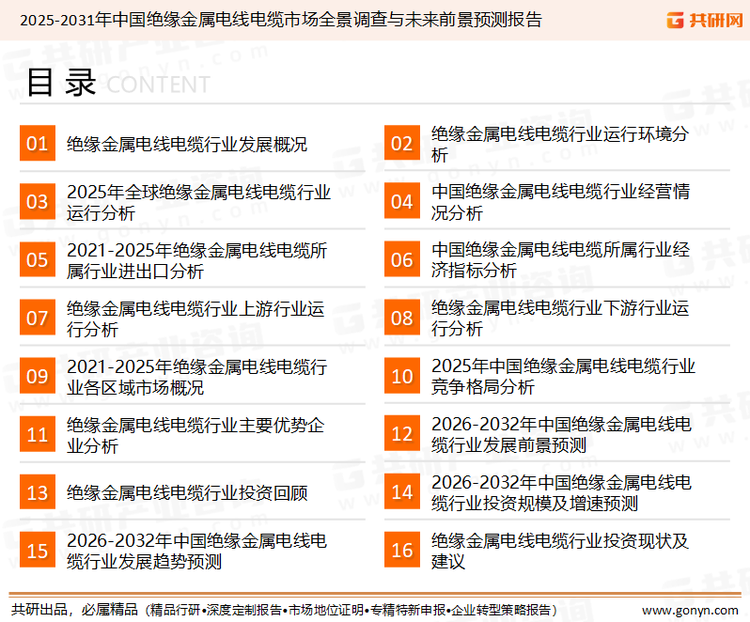Open chapter 2021-2025年所属行业进出口分析

197,260
